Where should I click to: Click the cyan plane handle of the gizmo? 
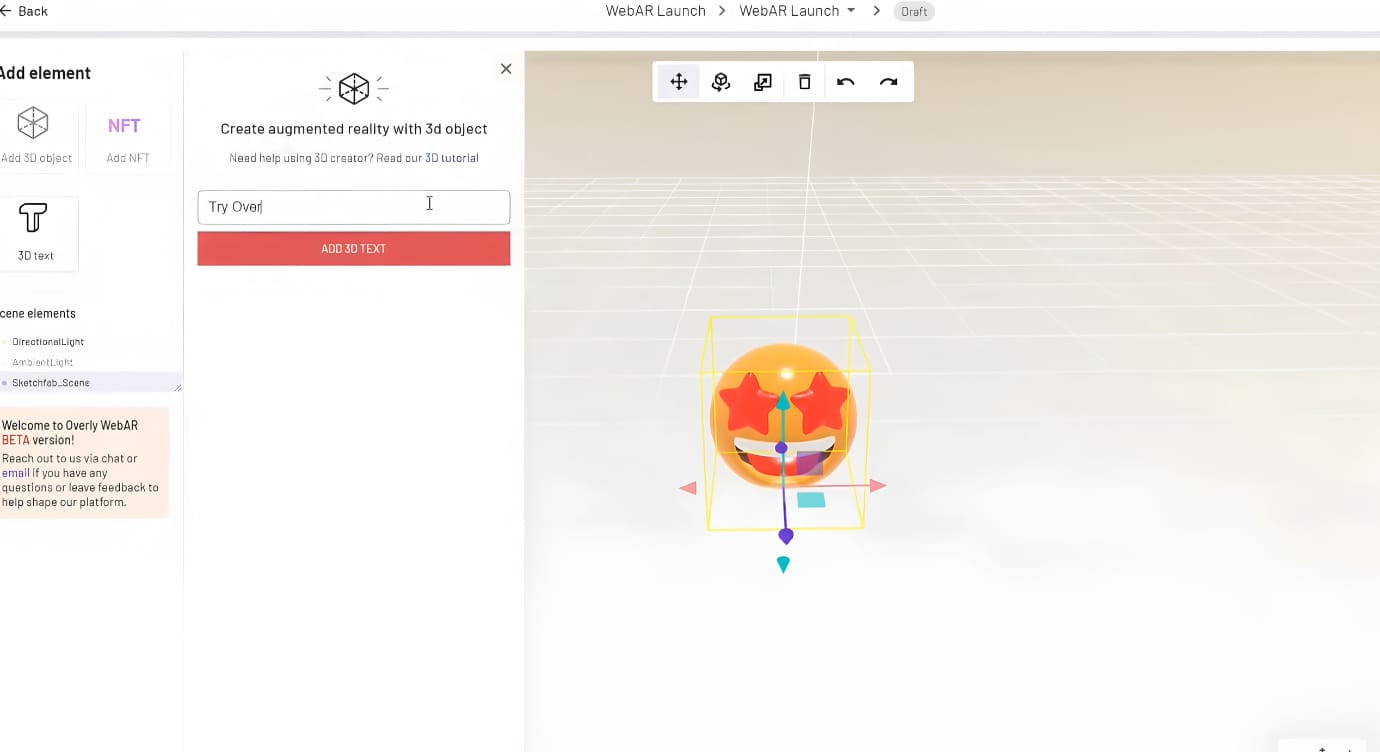811,499
